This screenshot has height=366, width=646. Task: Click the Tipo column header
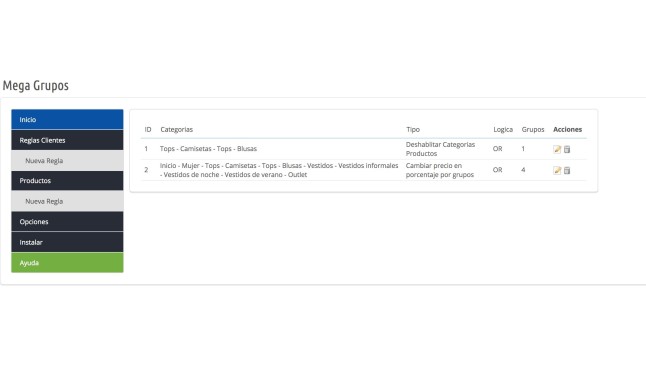click(x=413, y=129)
